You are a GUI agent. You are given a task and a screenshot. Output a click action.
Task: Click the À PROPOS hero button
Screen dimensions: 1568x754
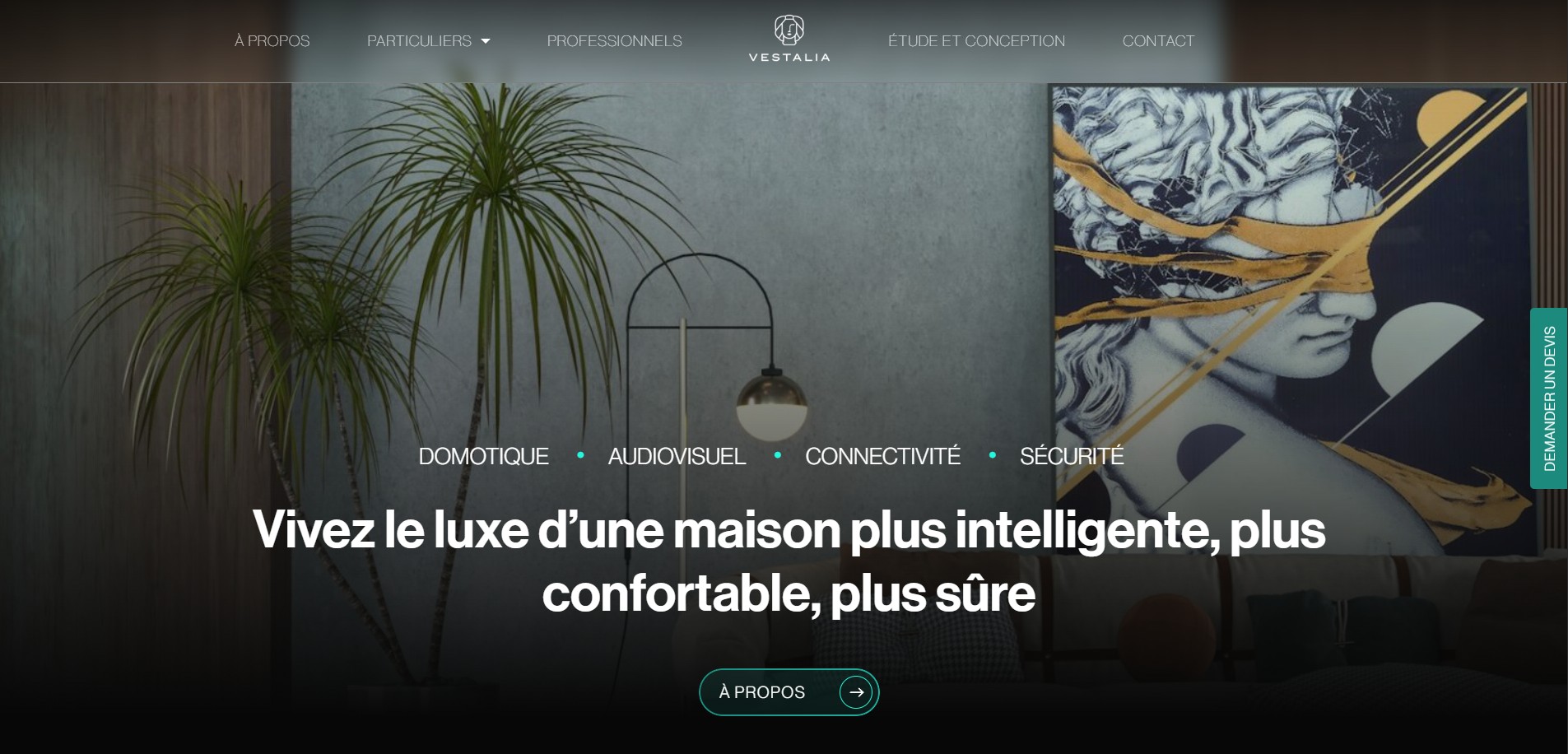click(789, 692)
